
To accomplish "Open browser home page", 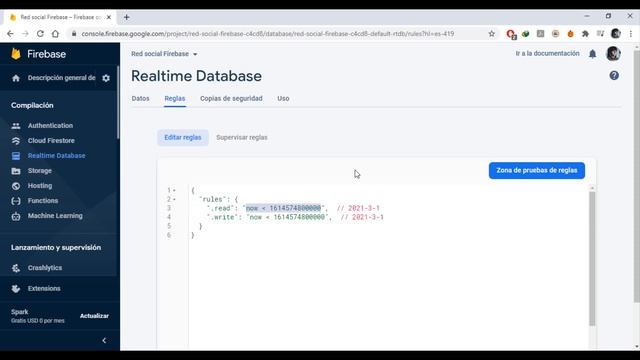I will tap(55, 34).
